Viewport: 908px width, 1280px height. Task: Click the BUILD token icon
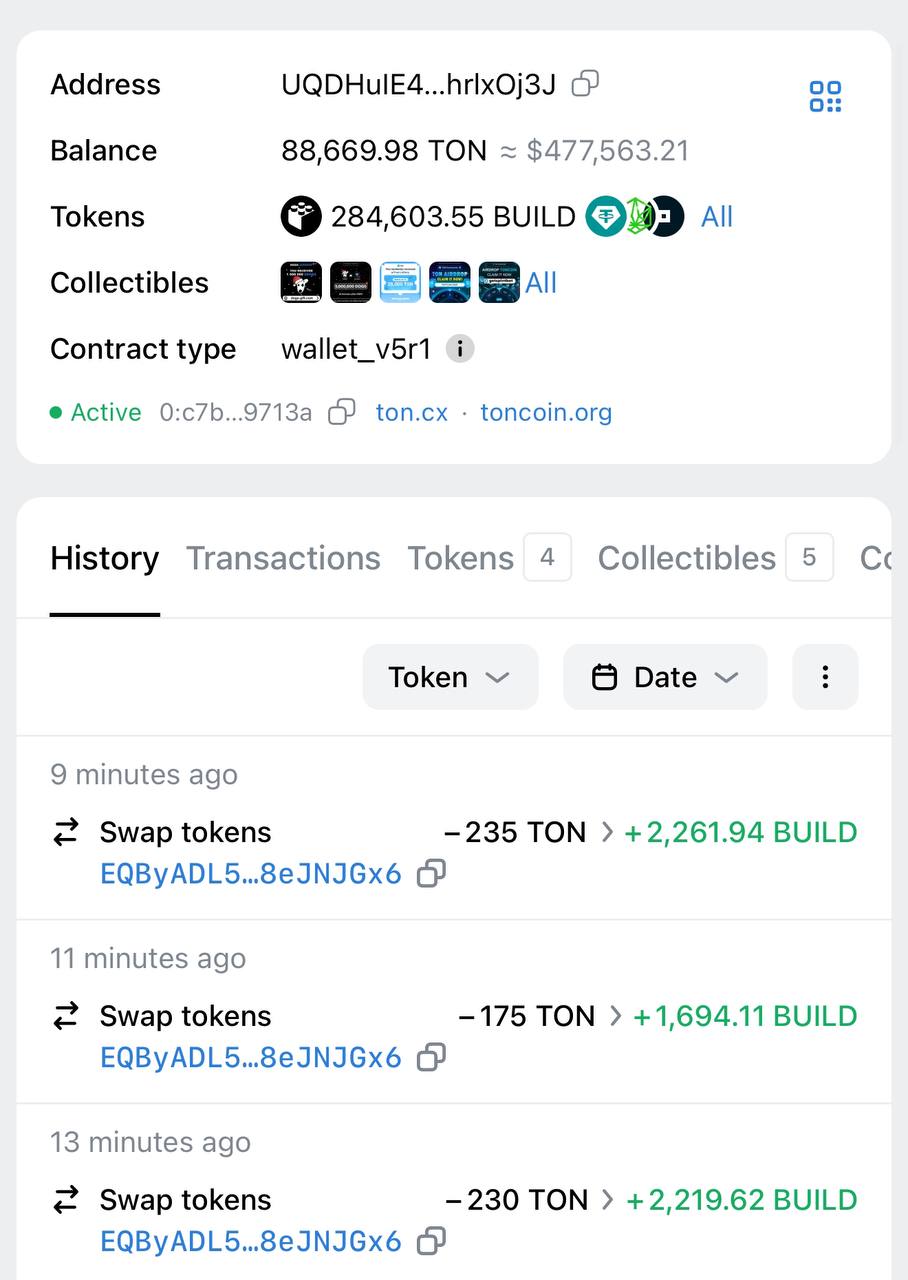(x=300, y=216)
